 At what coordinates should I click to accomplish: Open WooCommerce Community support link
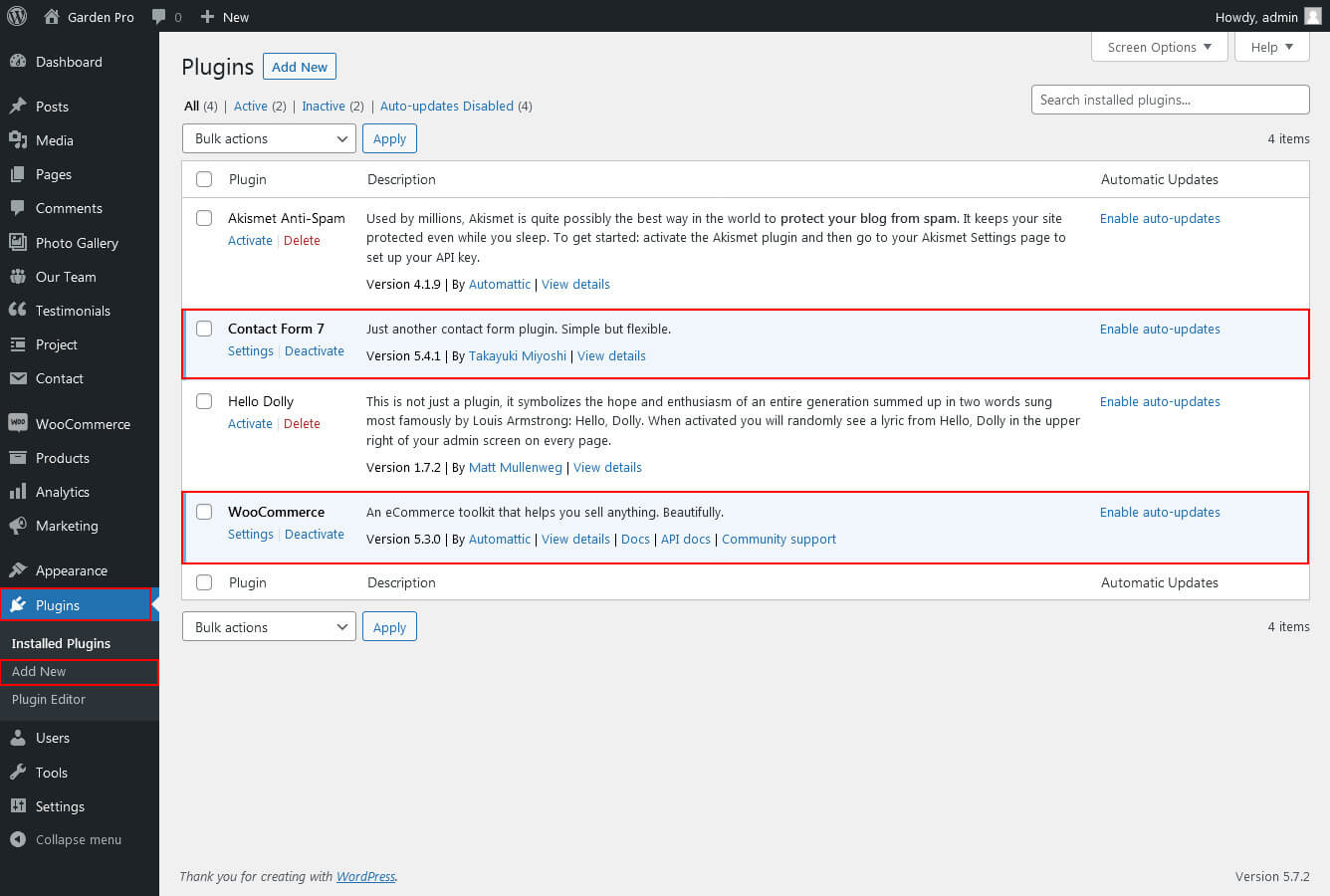[x=778, y=539]
